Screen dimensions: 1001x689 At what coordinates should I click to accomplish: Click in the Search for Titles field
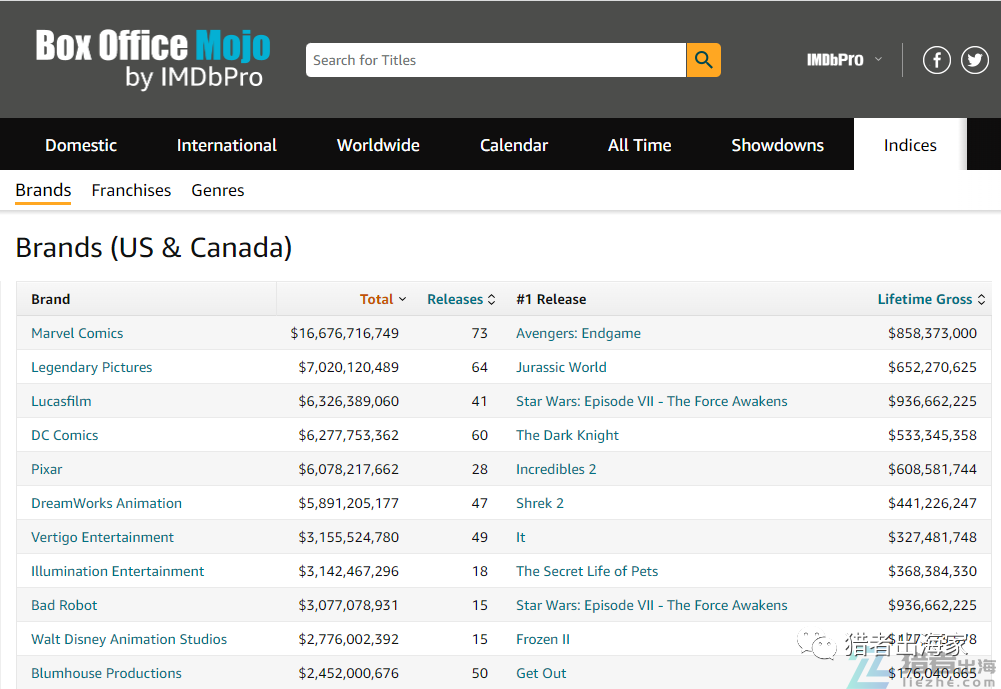[495, 60]
